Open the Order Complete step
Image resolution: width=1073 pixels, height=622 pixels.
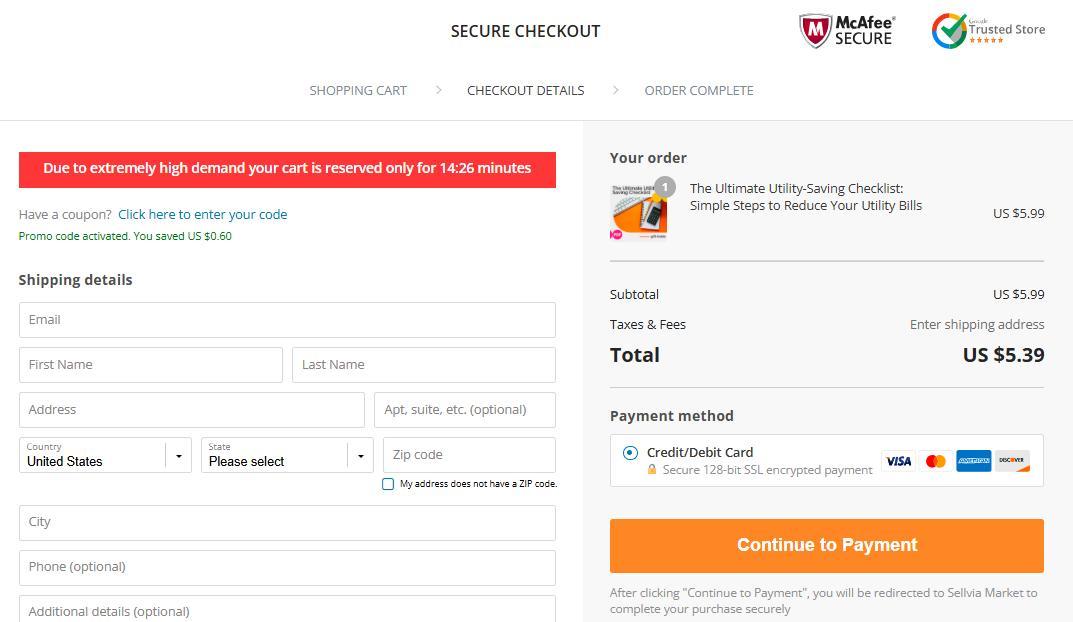coord(699,90)
